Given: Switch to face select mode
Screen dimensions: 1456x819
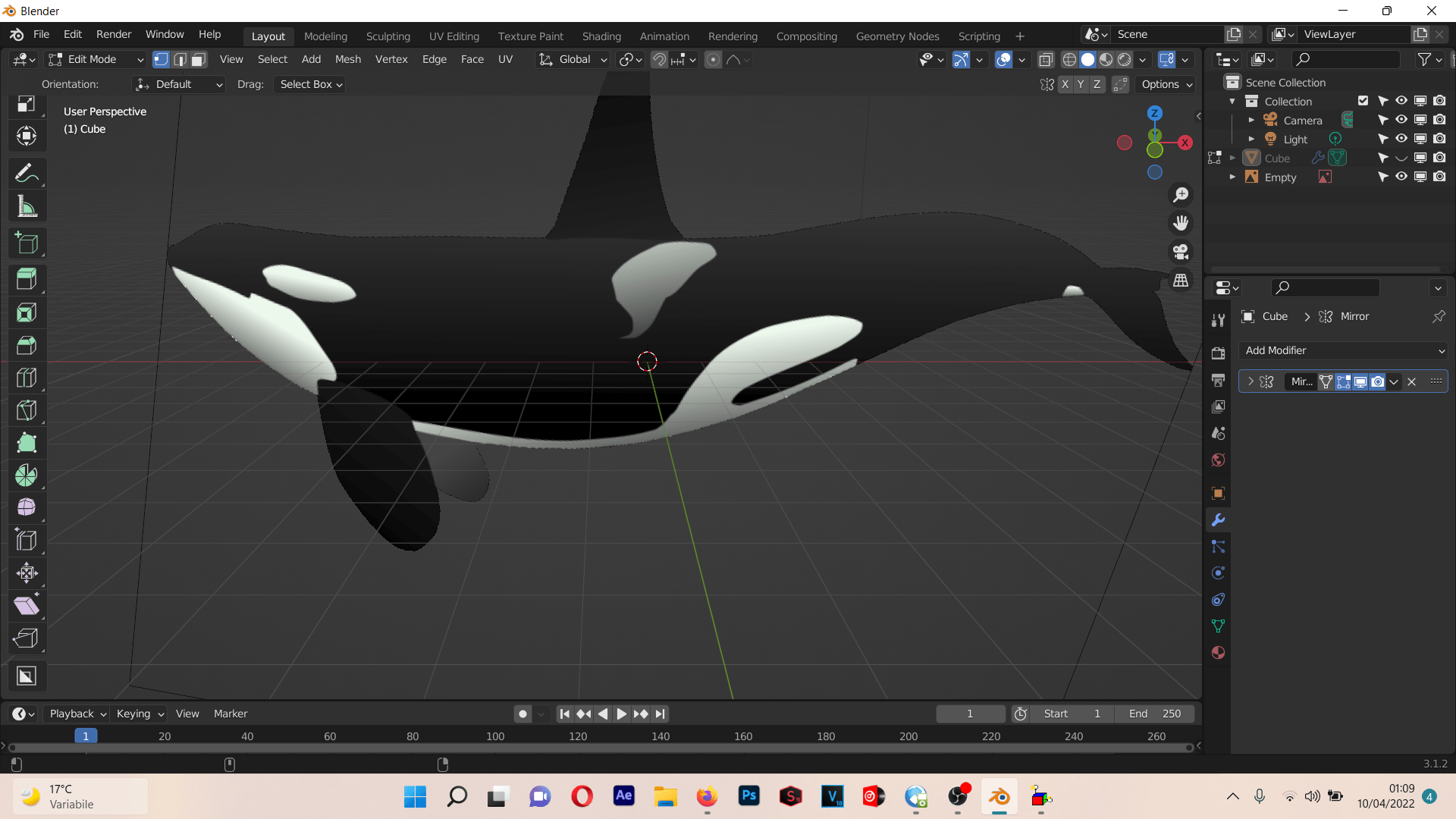Looking at the screenshot, I should point(199,59).
